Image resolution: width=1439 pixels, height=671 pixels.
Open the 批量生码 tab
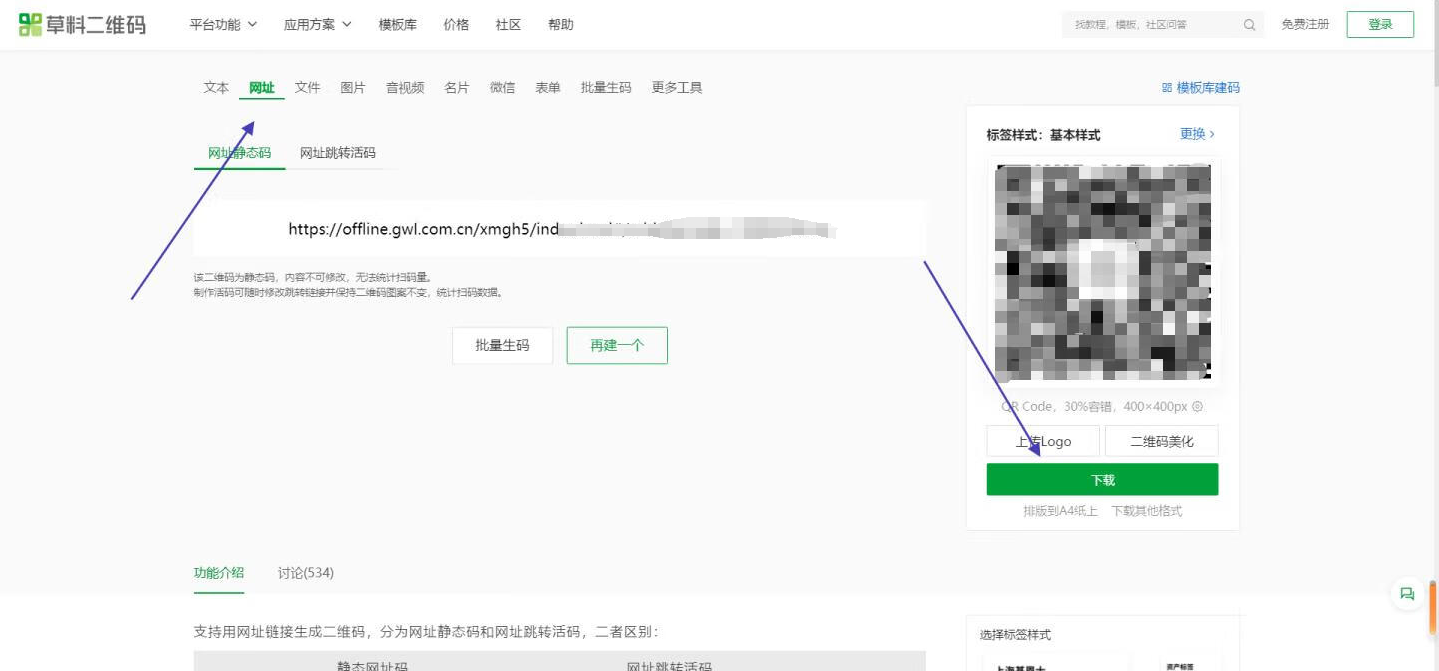[x=606, y=88]
